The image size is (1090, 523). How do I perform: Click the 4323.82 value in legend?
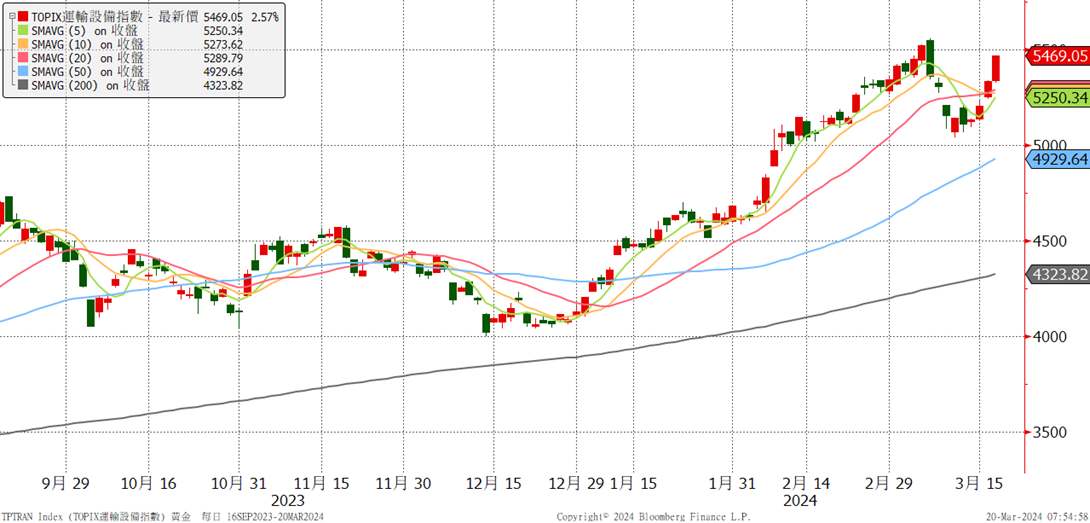(225, 86)
